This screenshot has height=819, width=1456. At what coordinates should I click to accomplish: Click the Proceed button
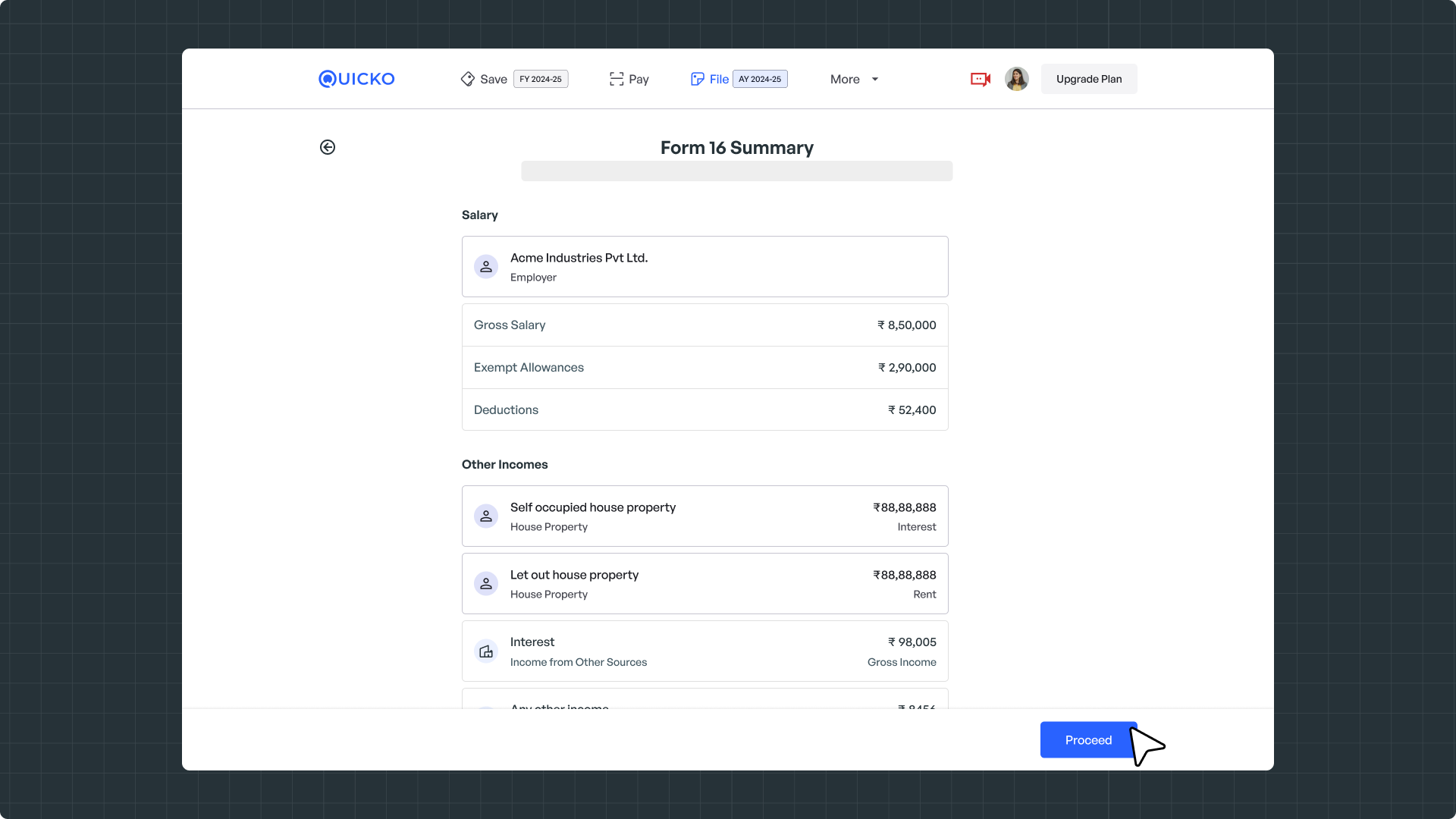click(1088, 740)
